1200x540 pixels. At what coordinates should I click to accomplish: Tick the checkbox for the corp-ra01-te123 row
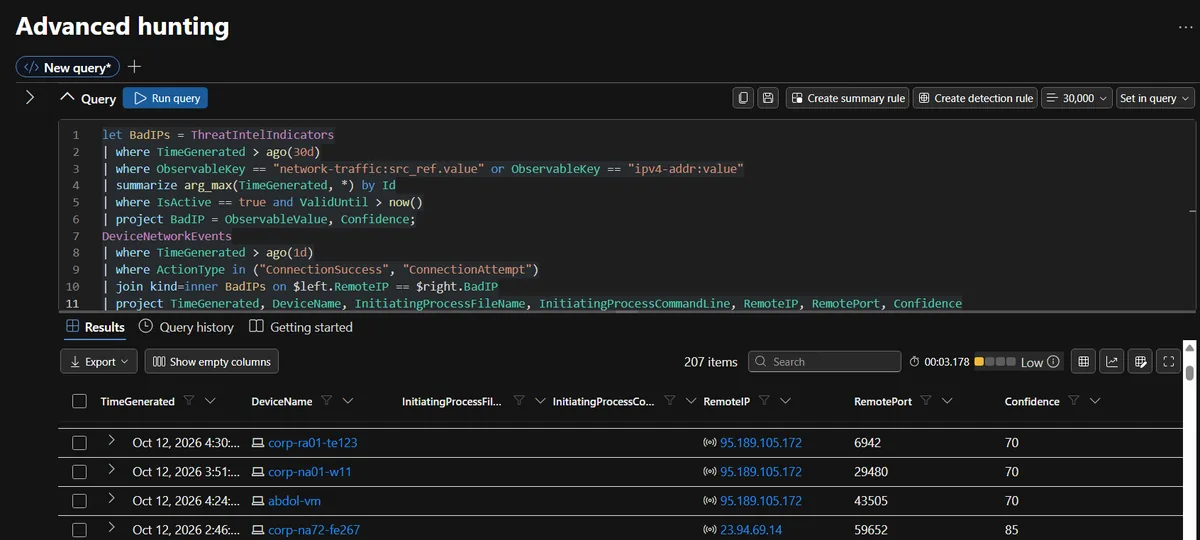(x=80, y=442)
